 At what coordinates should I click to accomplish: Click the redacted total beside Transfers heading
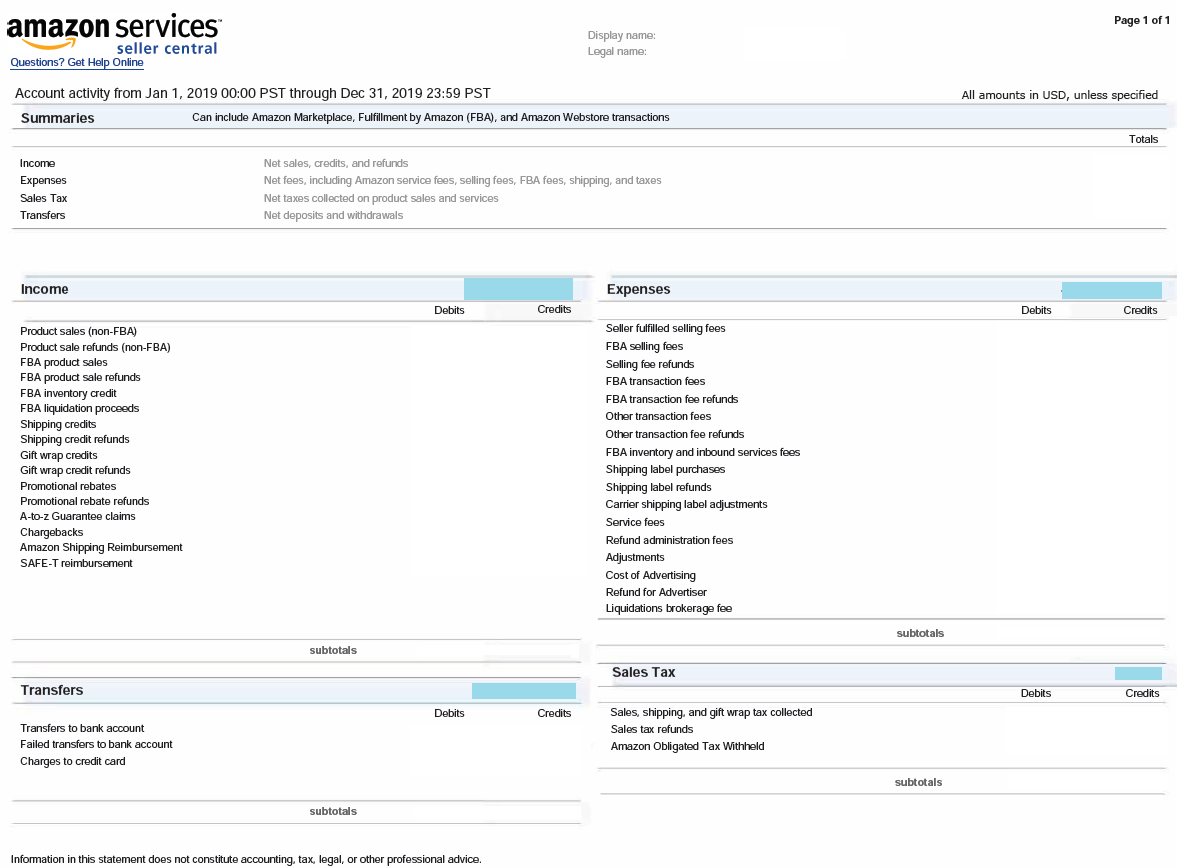coord(524,690)
